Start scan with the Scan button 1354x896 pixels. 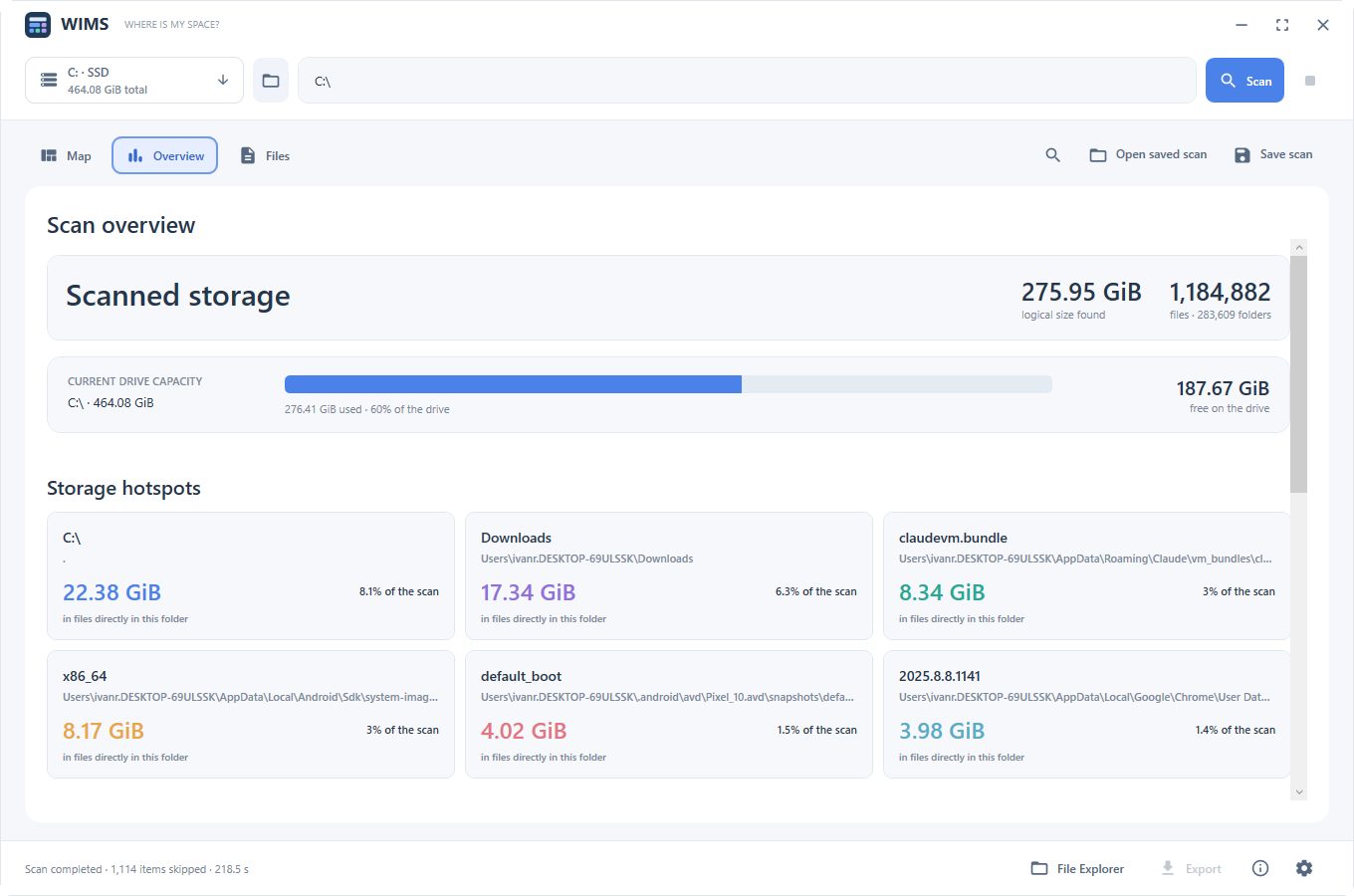coord(1244,81)
